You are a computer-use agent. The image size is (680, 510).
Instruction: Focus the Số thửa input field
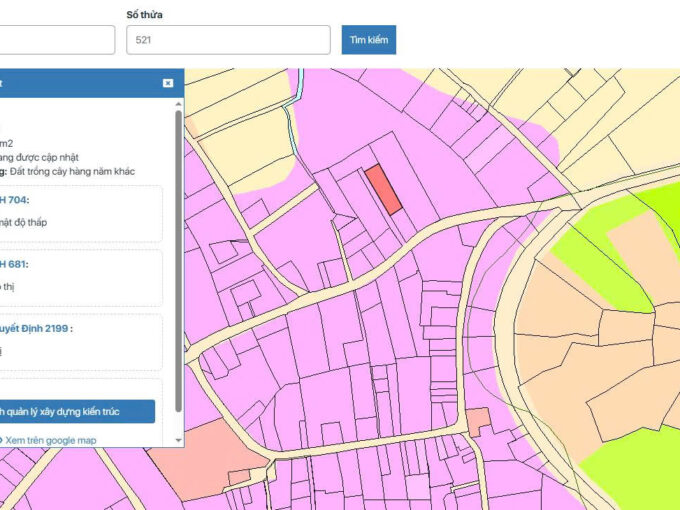pyautogui.click(x=228, y=40)
